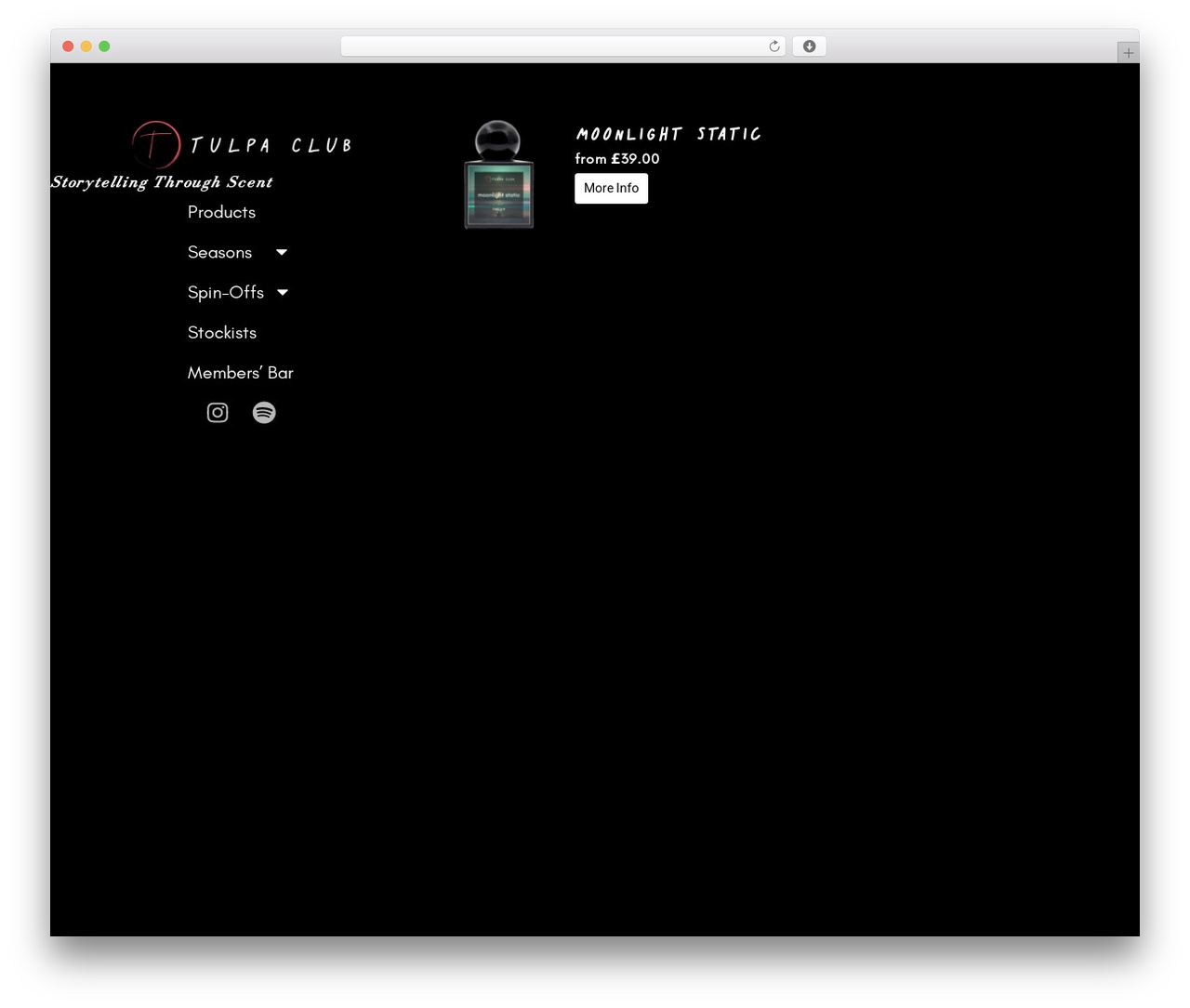The width and height of the screenshot is (1190, 1008).
Task: Open the Members' Bar page
Action: click(241, 372)
